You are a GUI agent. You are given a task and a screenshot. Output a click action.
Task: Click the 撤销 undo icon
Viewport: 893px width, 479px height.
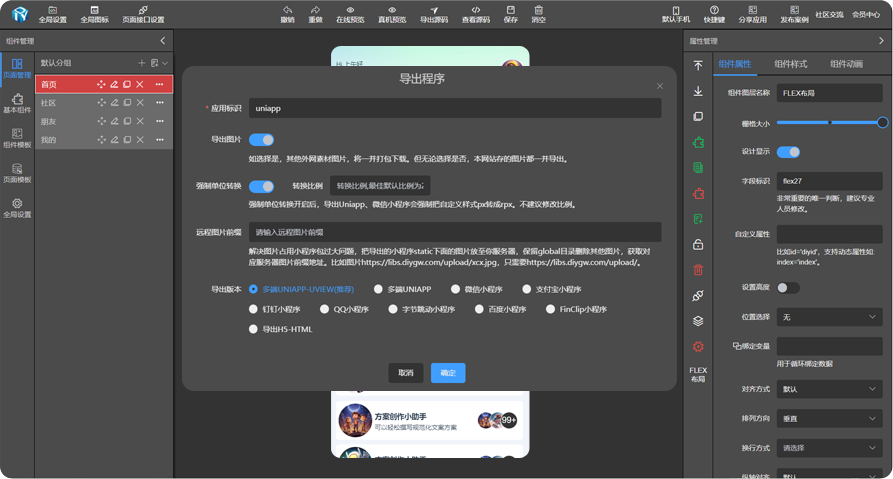[x=288, y=11]
